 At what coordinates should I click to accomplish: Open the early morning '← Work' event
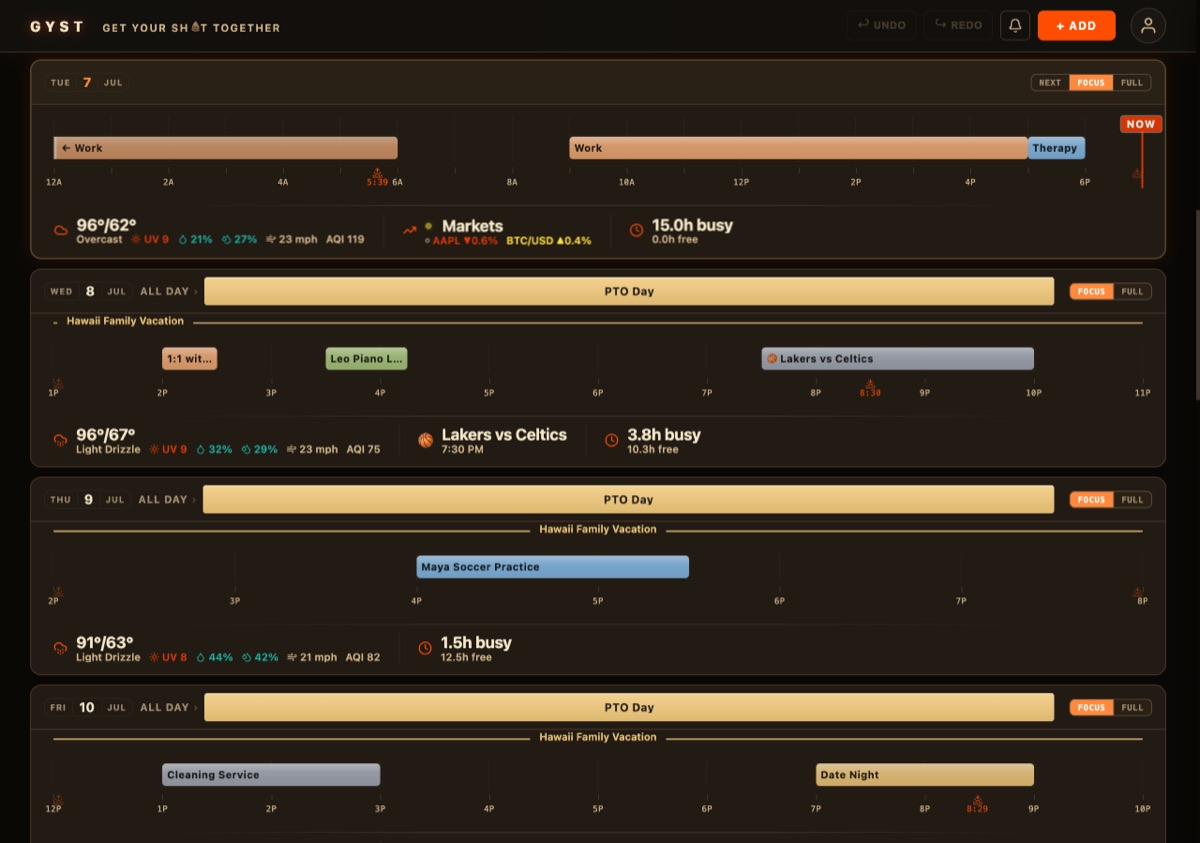(225, 148)
